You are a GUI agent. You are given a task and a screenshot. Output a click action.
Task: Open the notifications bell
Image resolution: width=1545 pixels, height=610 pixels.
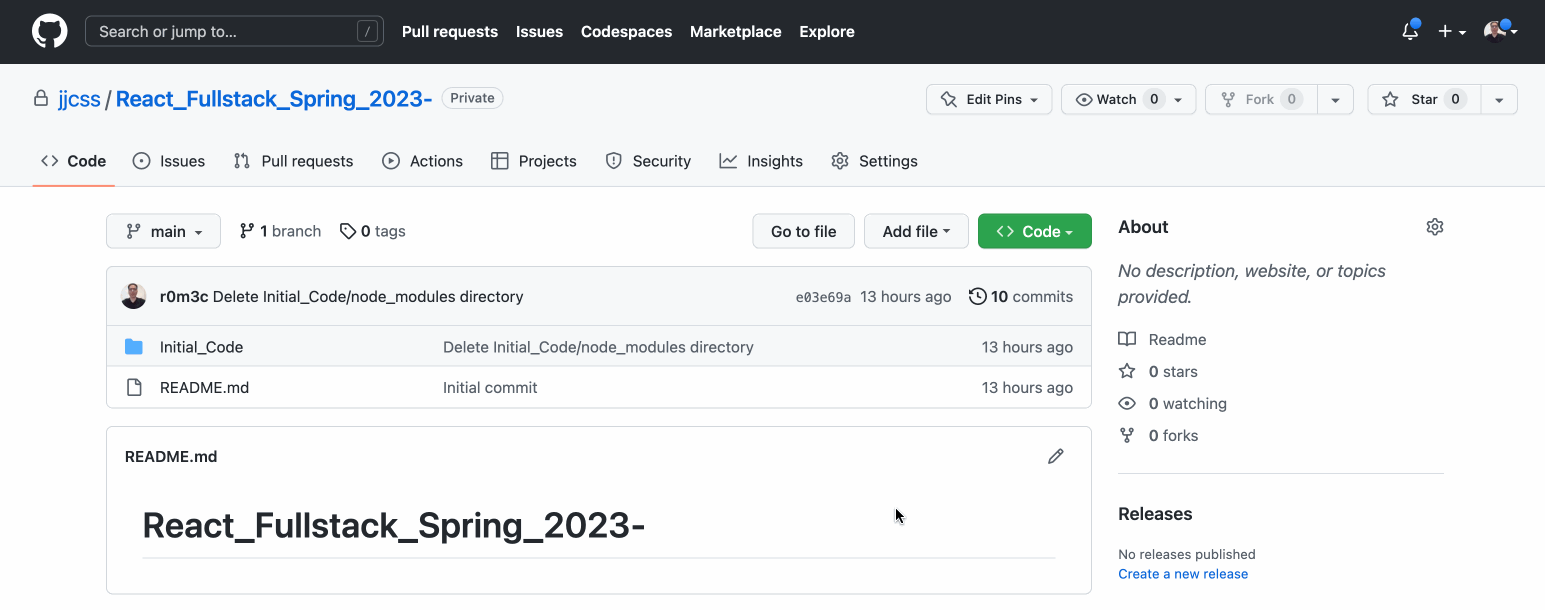point(1410,31)
